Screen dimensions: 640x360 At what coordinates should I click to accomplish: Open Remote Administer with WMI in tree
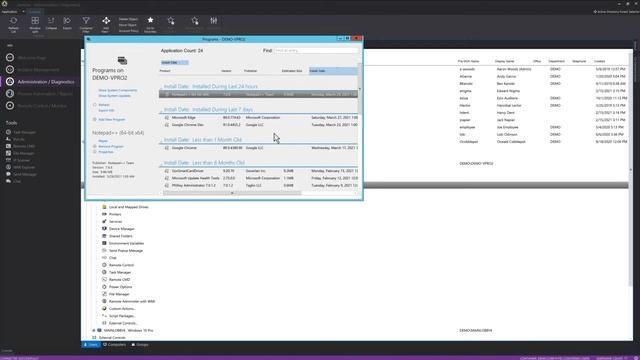point(129,302)
